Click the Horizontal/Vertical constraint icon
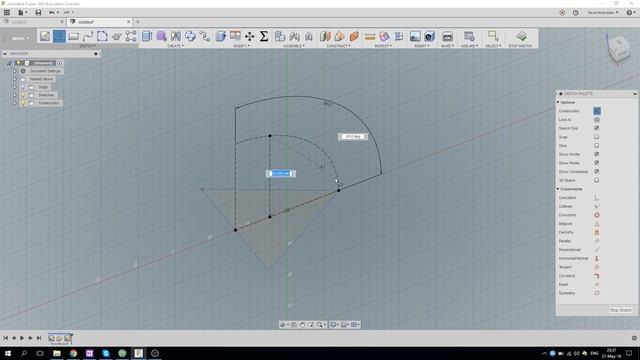This screenshot has width=640, height=360. click(597, 258)
